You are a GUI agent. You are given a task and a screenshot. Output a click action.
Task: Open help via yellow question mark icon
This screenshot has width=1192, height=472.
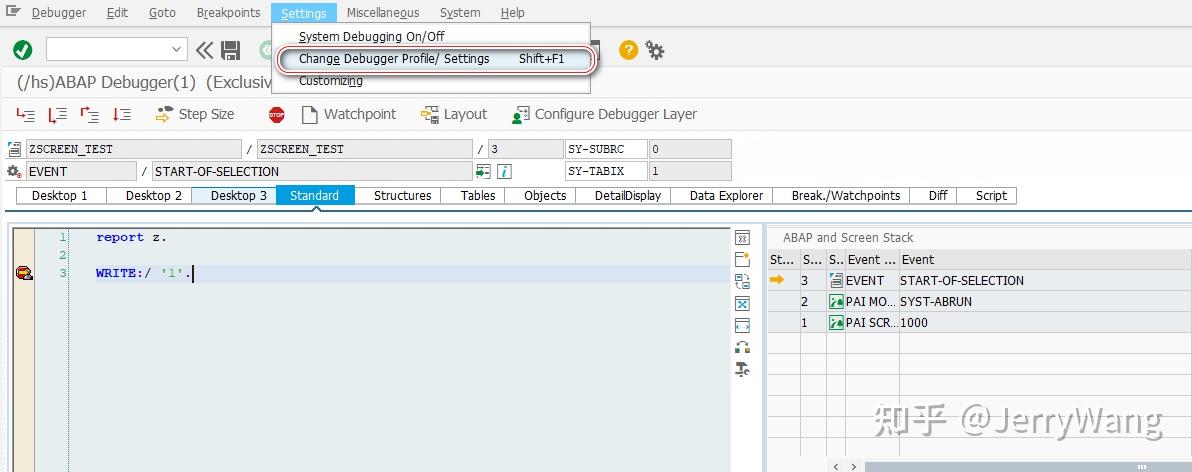click(x=628, y=51)
